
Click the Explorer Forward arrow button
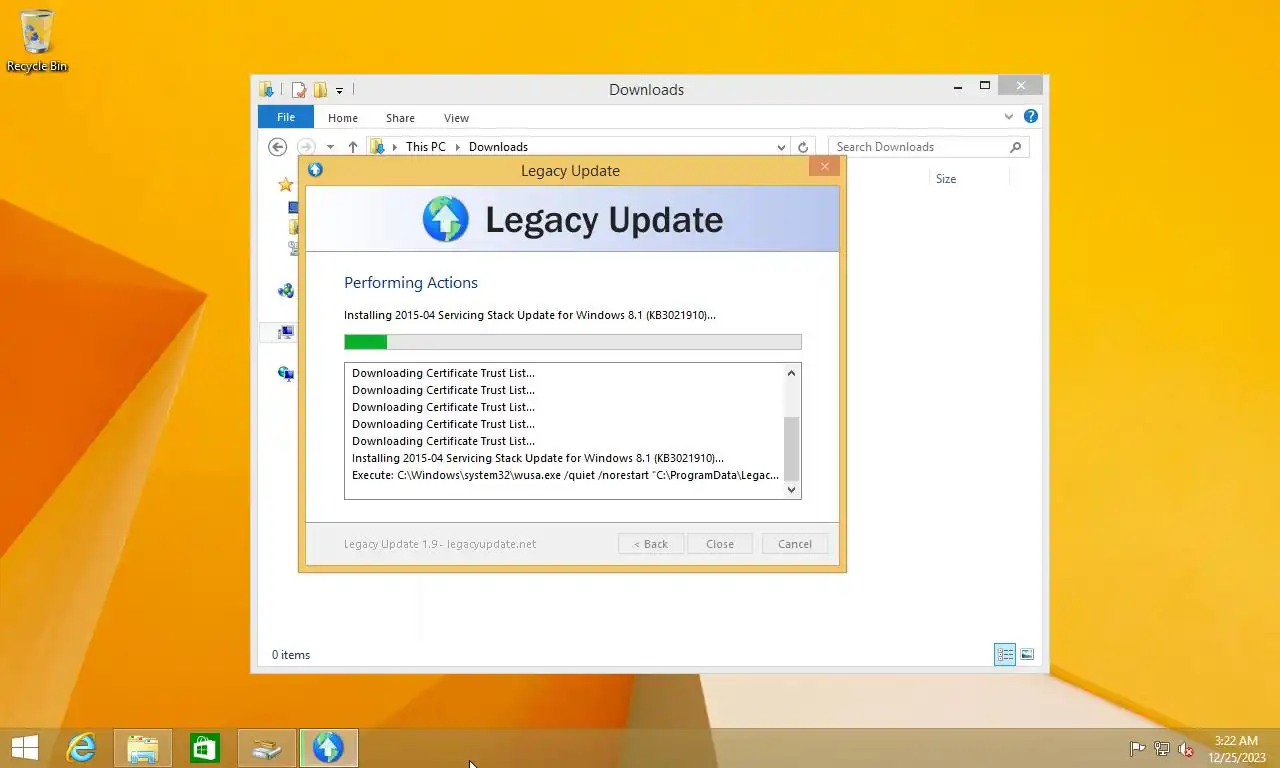(x=306, y=146)
